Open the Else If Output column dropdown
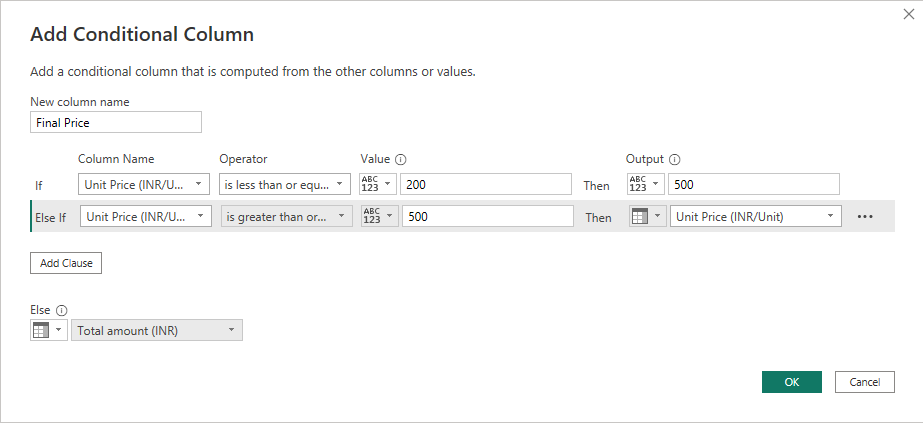The height and width of the screenshot is (423, 923). point(756,217)
